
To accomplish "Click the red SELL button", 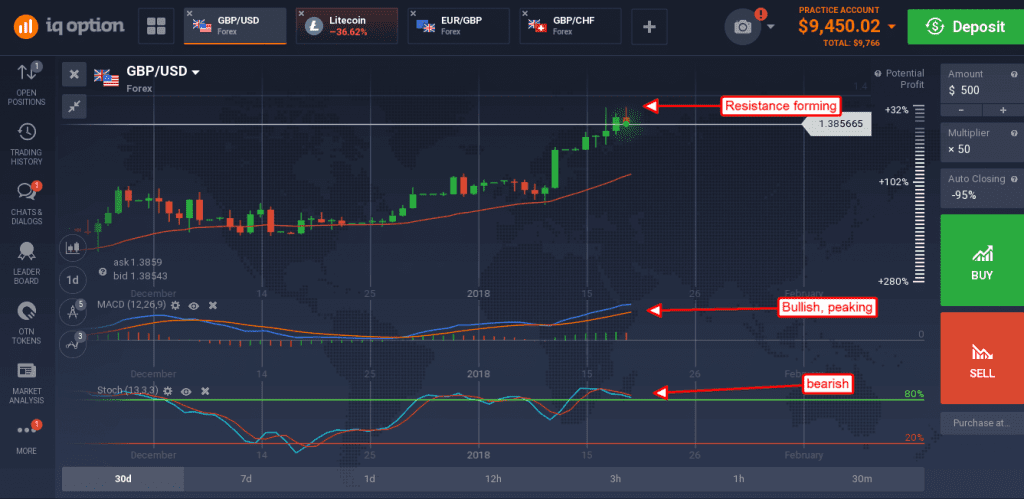I will point(982,358).
